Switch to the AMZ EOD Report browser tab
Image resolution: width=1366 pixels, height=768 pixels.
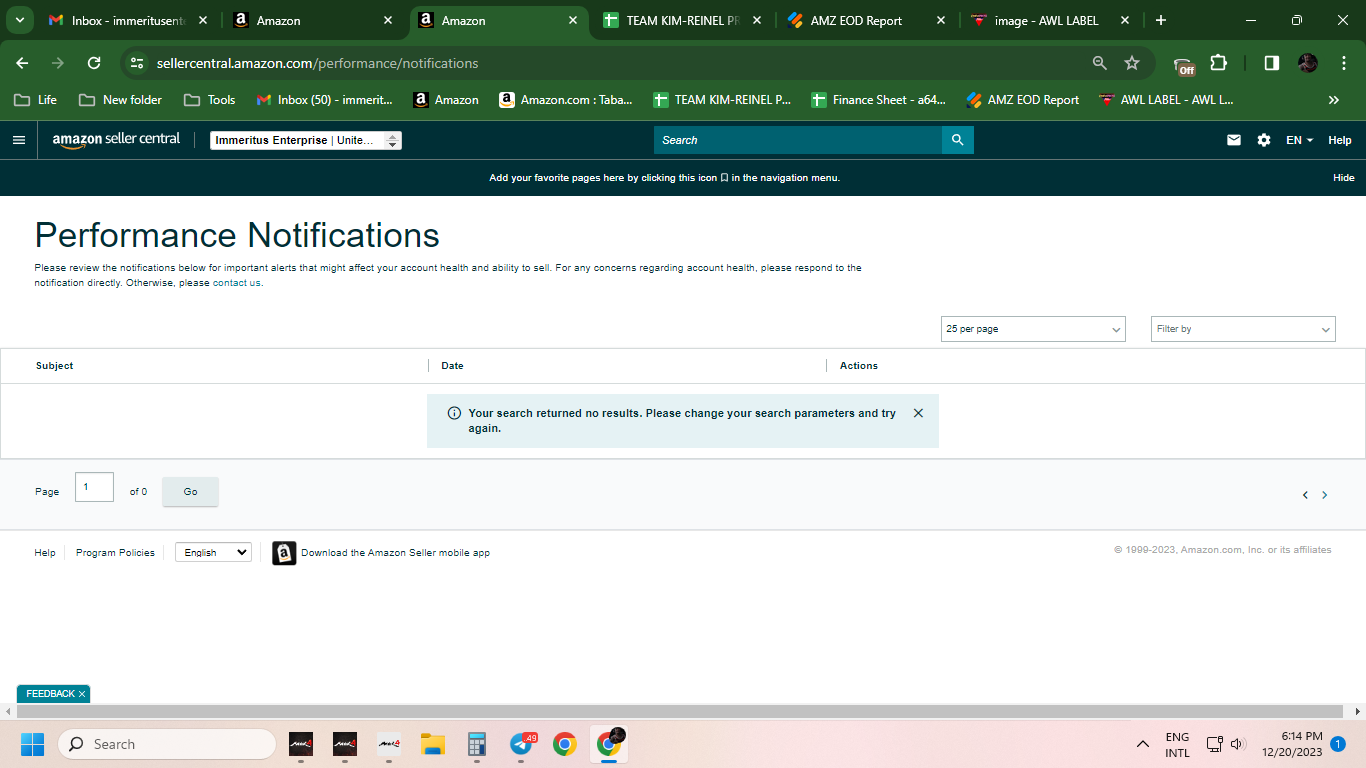click(x=867, y=20)
